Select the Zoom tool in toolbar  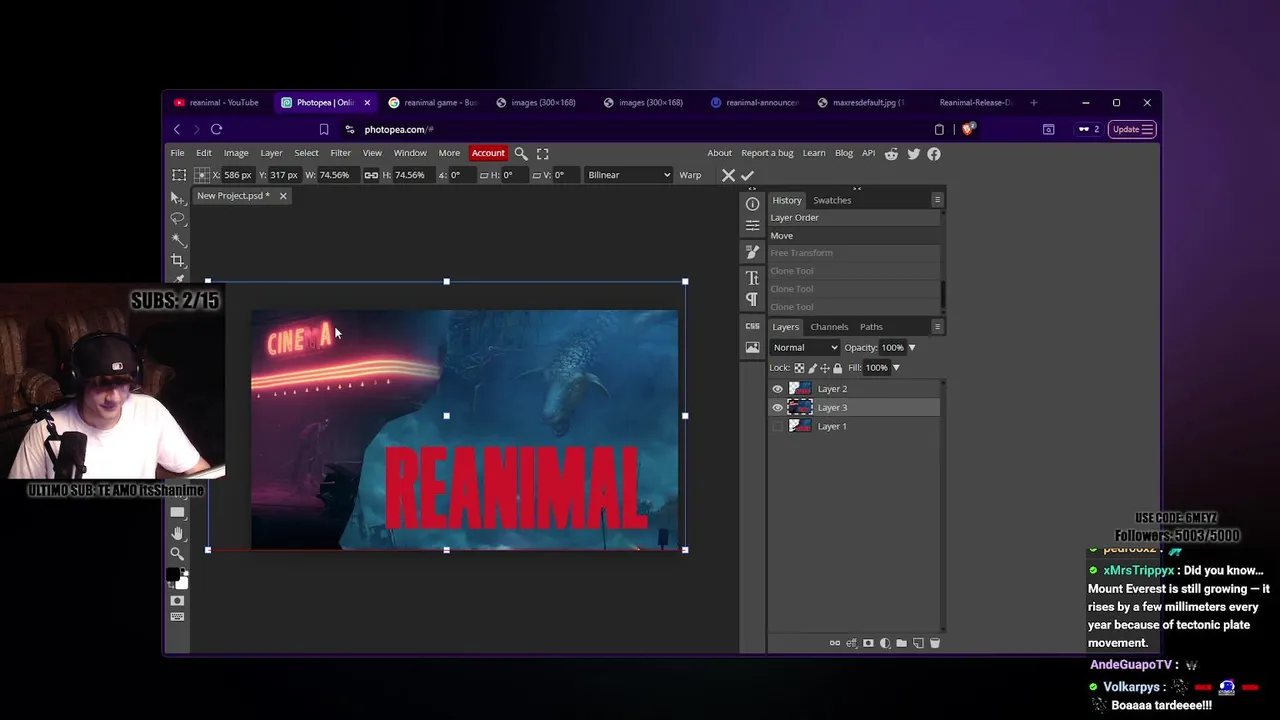[177, 554]
